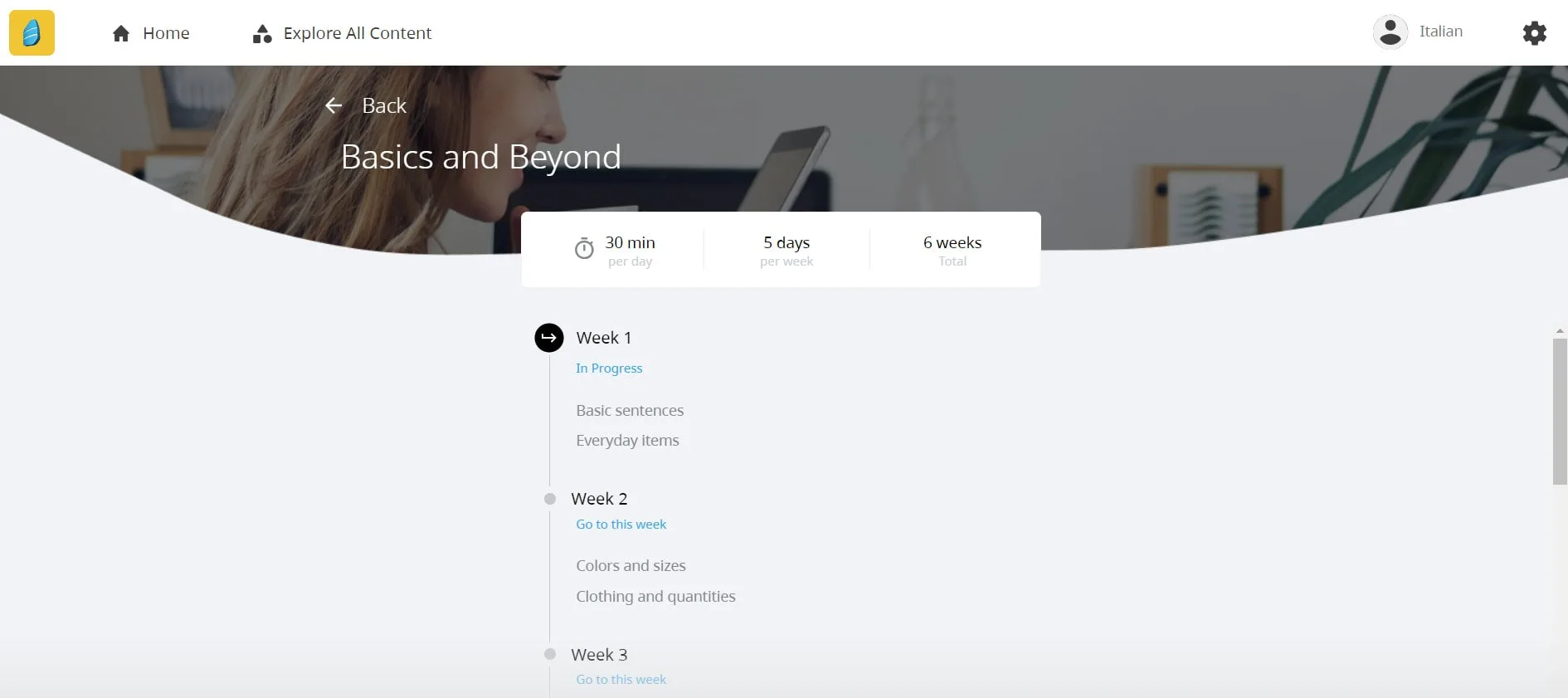The image size is (1568, 698).
Task: Click the vertical scrollbar thumb
Action: pos(1560,411)
